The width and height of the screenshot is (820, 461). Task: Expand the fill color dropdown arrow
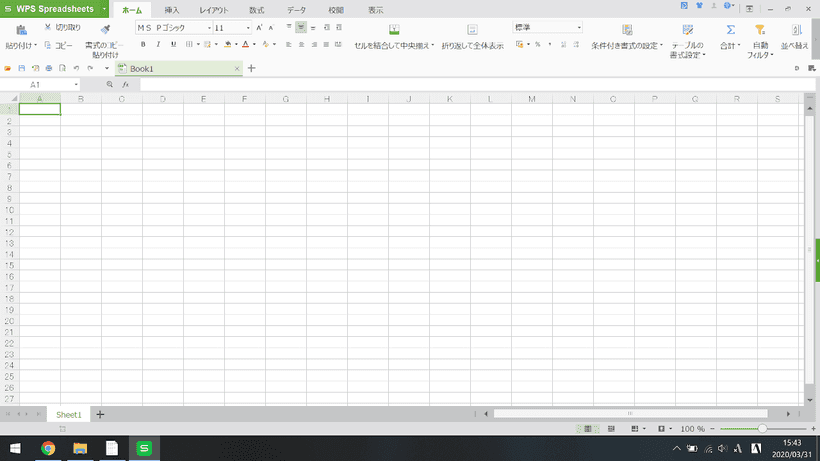point(236,44)
